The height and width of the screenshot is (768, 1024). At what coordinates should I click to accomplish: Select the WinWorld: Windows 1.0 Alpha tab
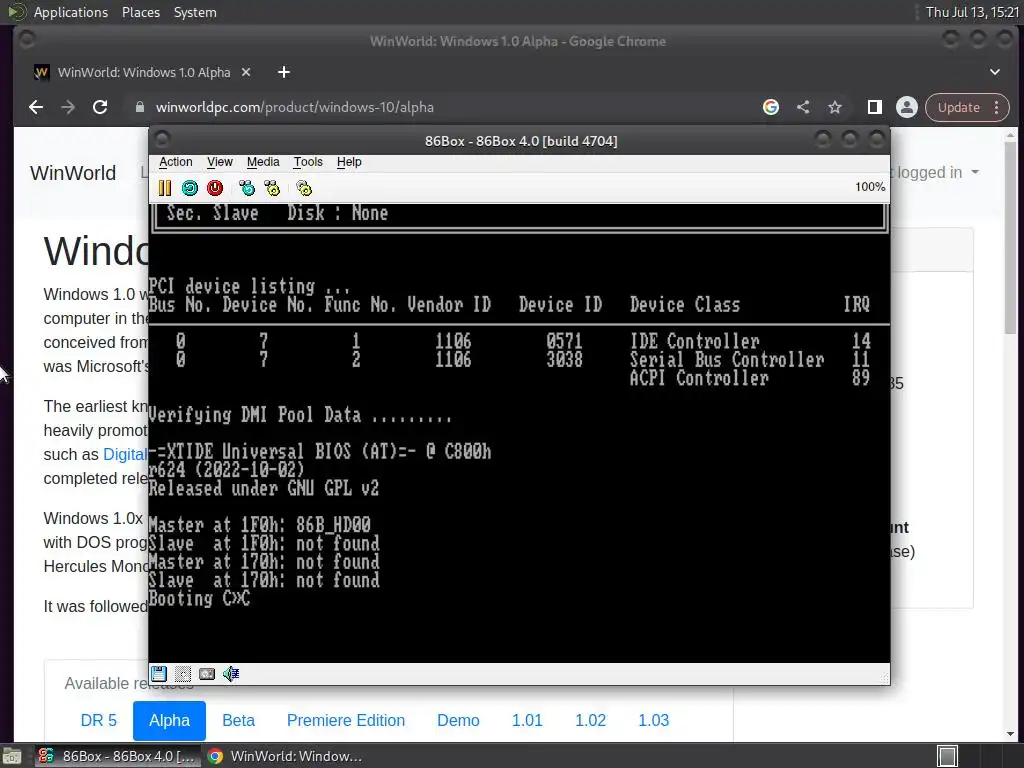(x=144, y=72)
